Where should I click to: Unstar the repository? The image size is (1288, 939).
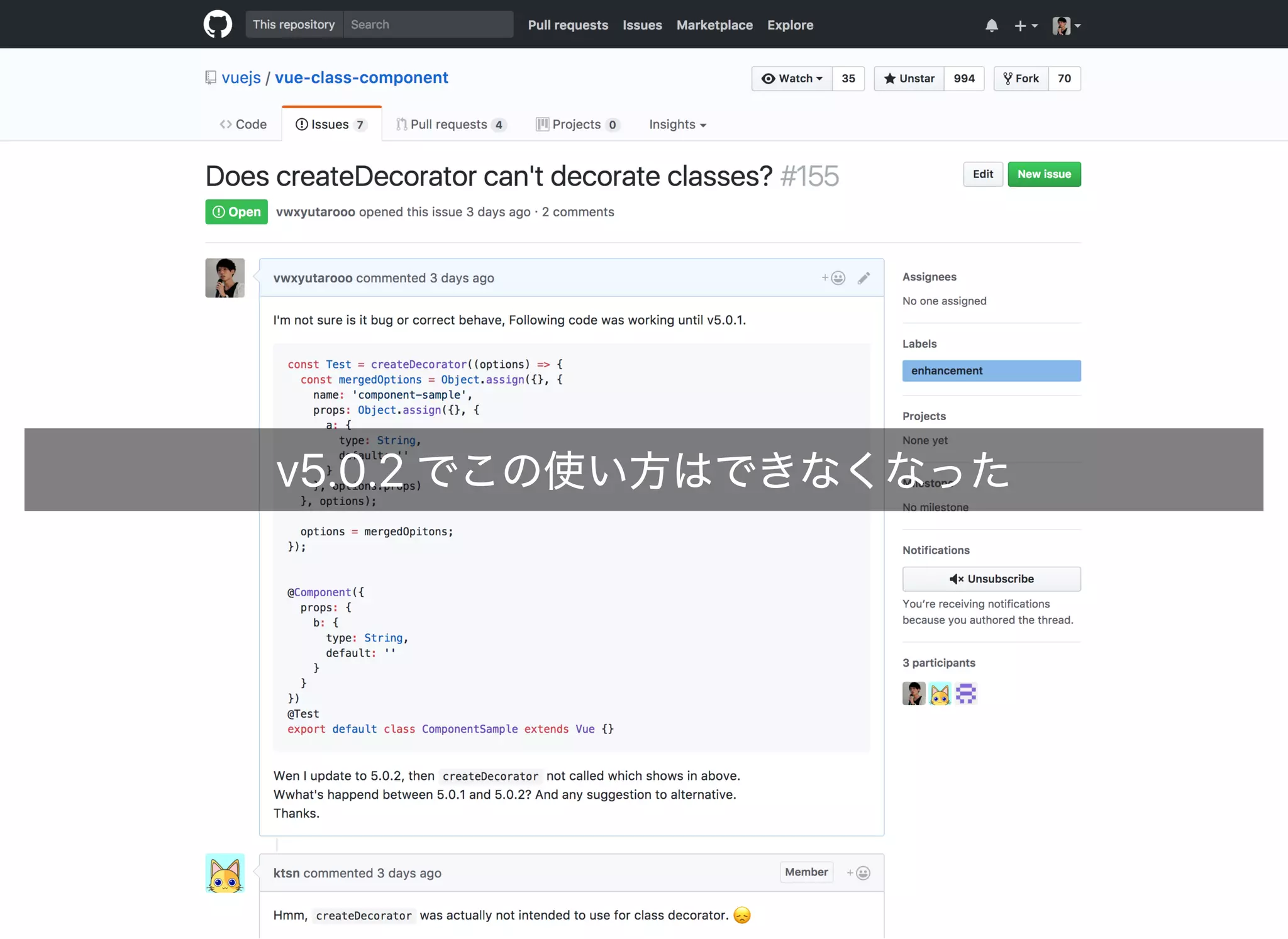click(x=909, y=79)
